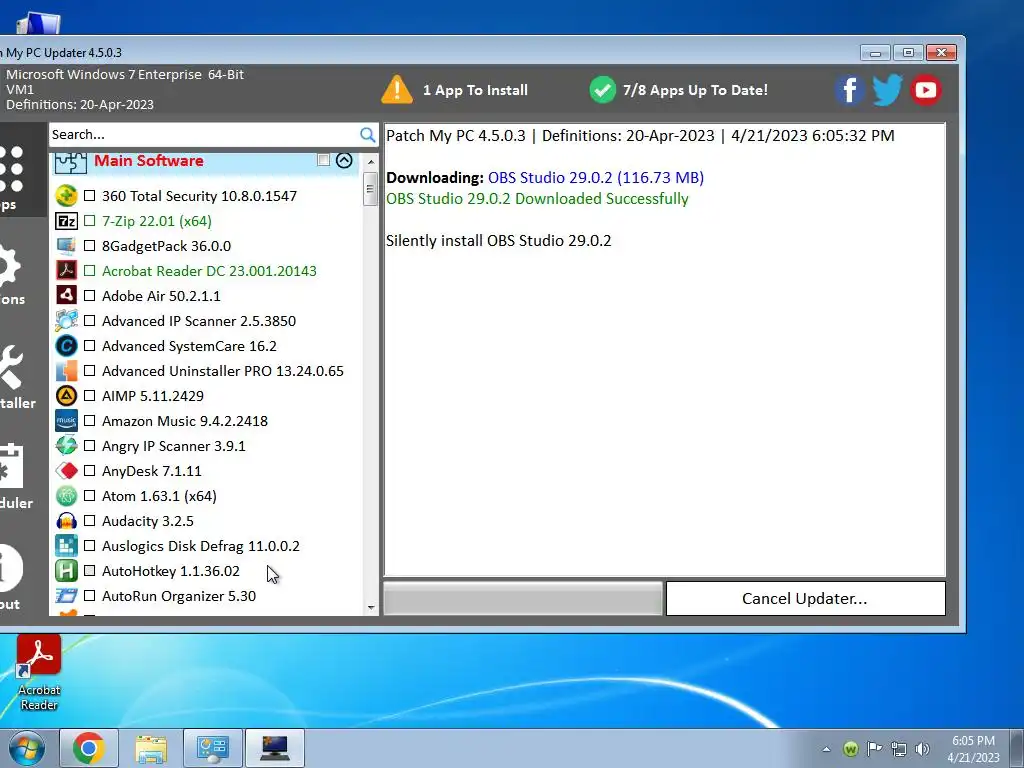The width and height of the screenshot is (1024, 768).
Task: Click the Angry IP Scanner icon
Action: click(66, 445)
